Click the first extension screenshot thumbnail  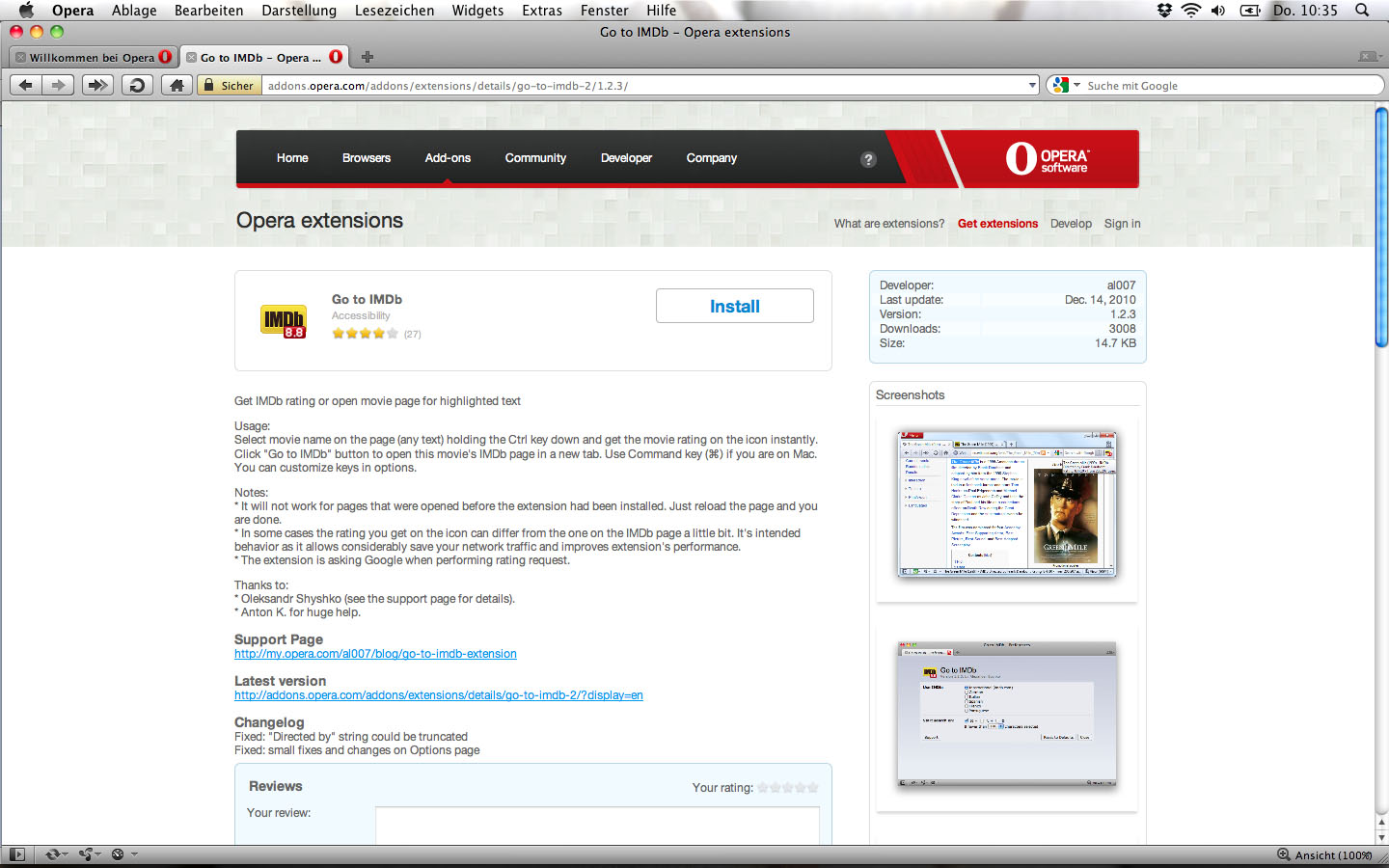1007,503
